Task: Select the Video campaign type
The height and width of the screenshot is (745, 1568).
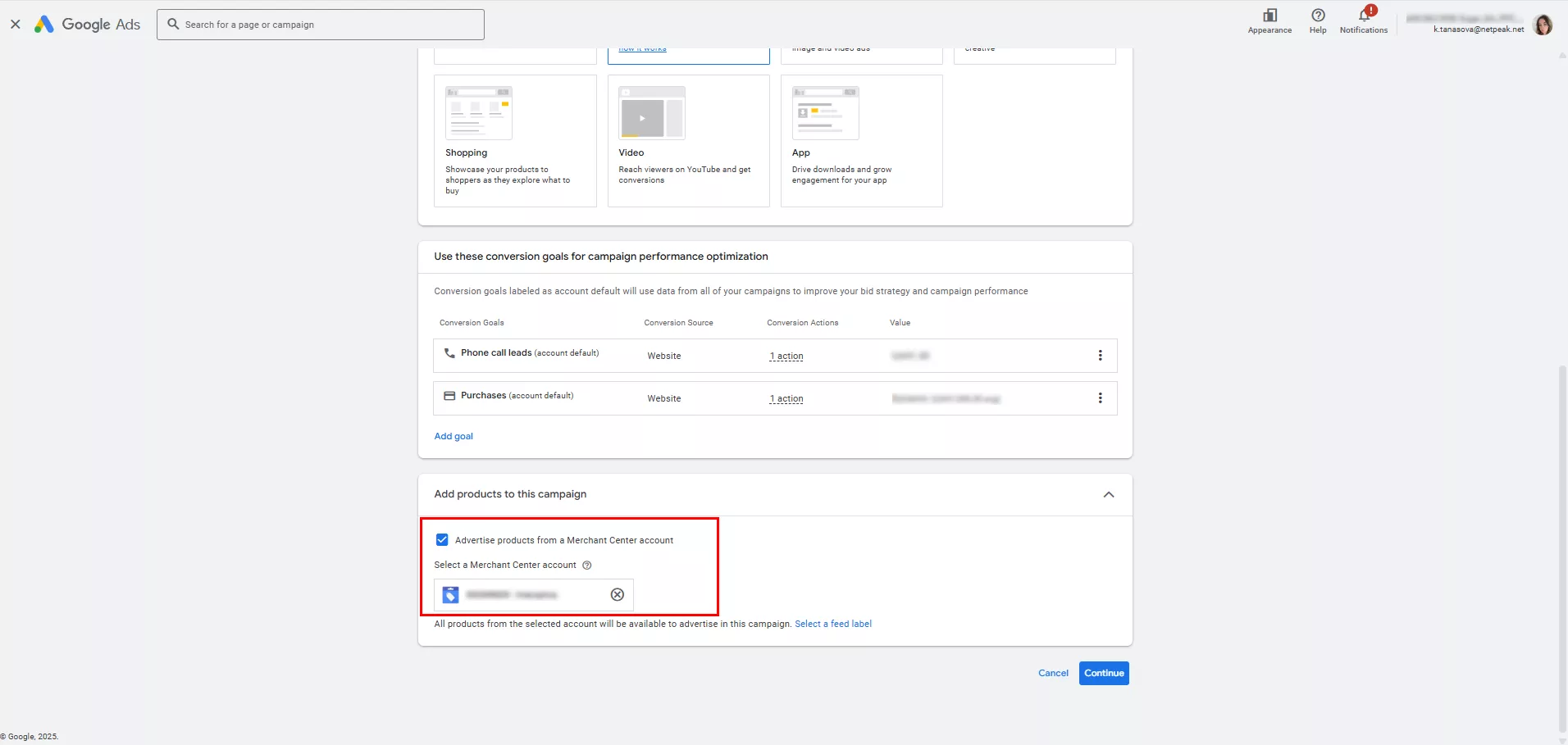Action: (x=688, y=141)
